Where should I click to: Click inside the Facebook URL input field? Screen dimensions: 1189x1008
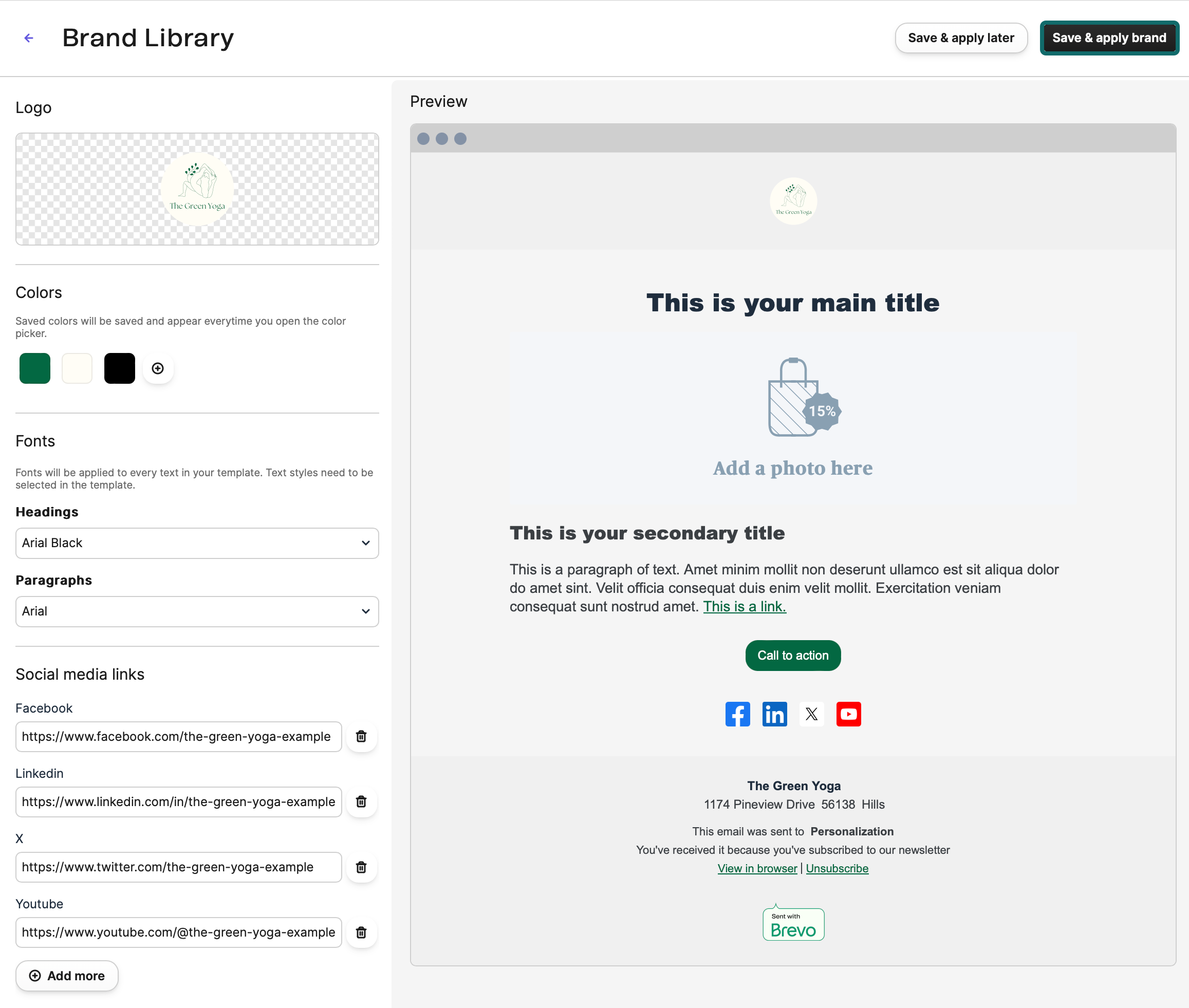click(x=178, y=737)
